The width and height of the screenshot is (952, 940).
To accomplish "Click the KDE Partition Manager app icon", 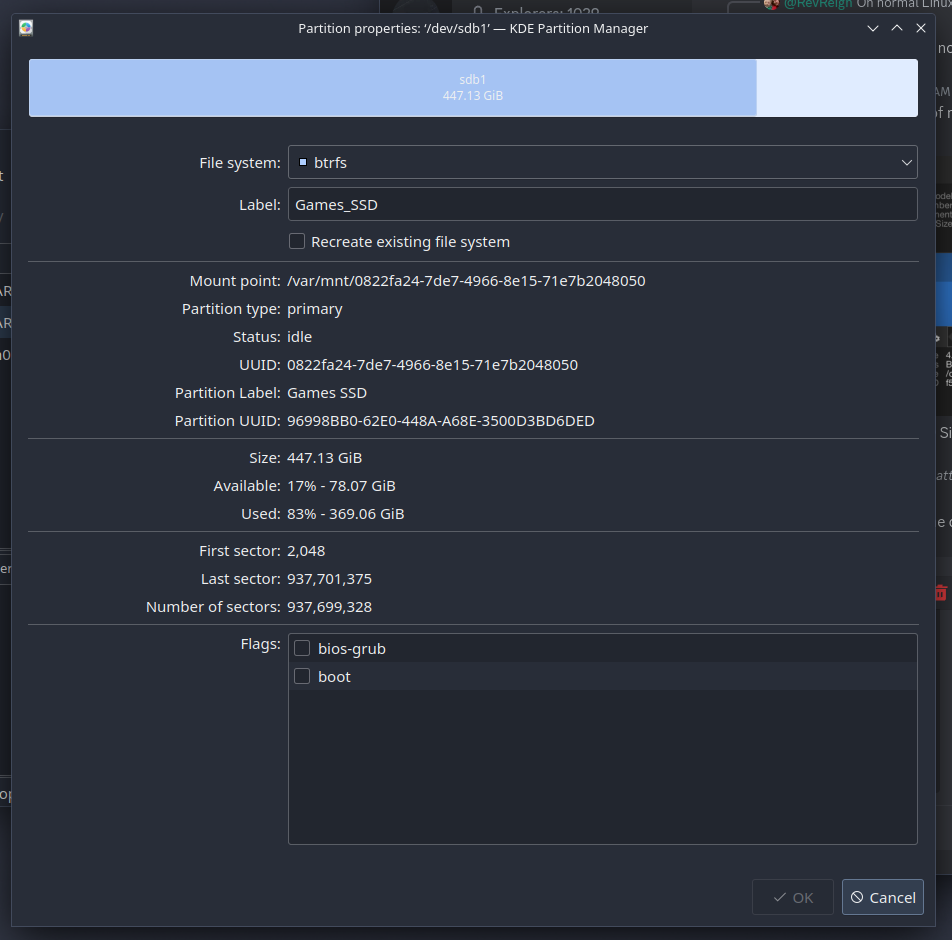I will 26,28.
